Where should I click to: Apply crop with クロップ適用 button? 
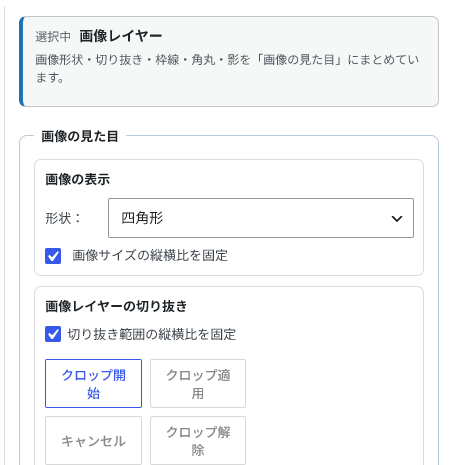(x=198, y=383)
